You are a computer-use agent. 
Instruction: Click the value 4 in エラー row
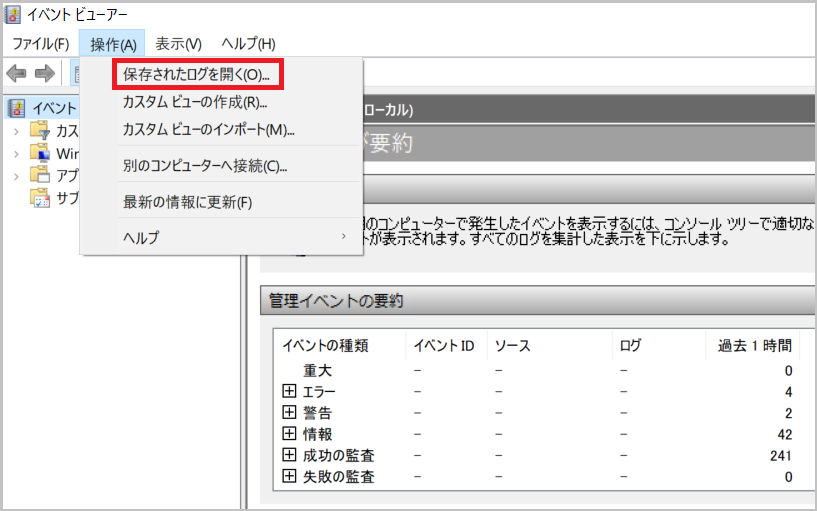click(788, 392)
